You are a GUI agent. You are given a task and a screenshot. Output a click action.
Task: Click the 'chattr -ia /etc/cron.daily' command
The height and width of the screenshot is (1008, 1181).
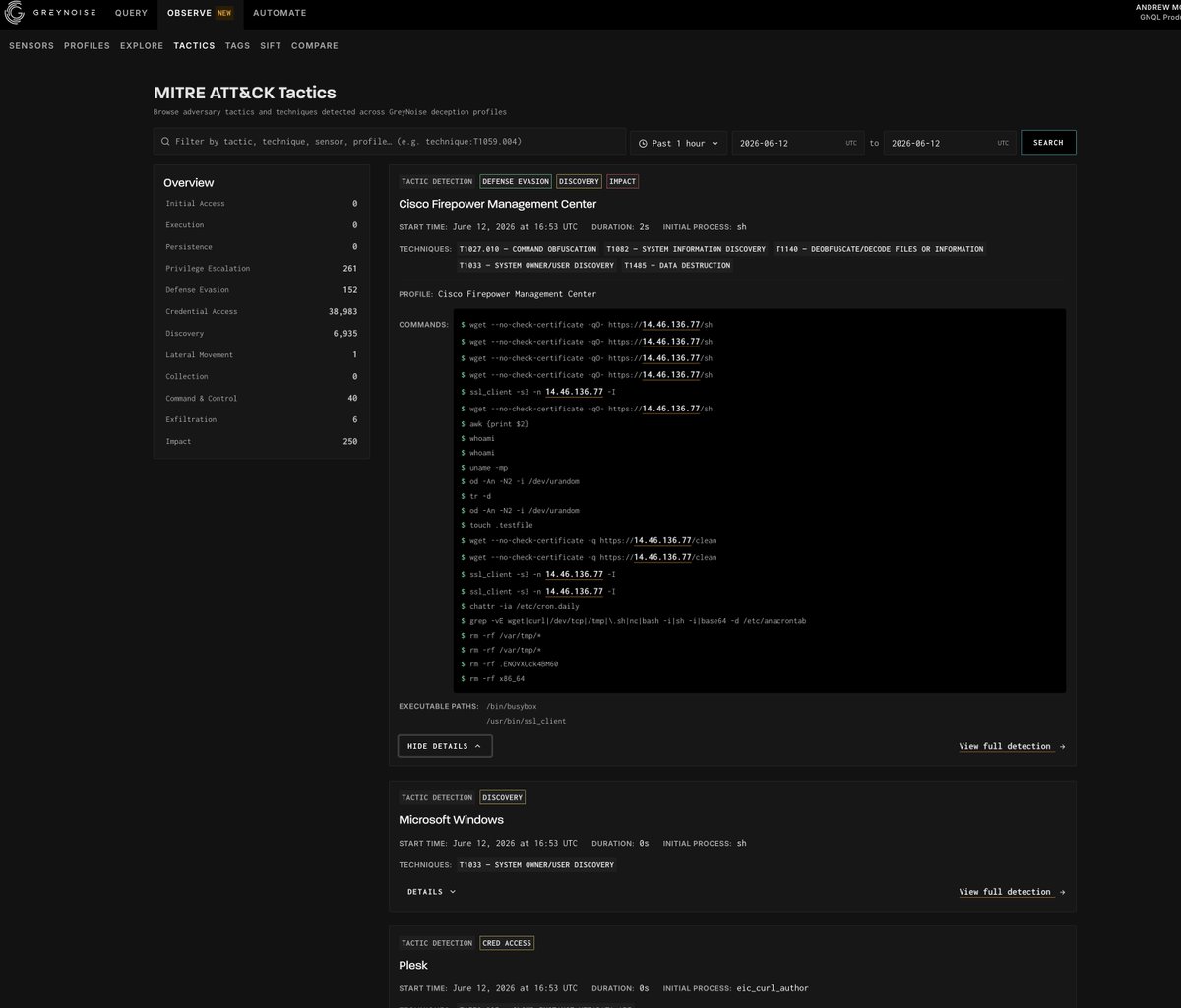pos(524,606)
